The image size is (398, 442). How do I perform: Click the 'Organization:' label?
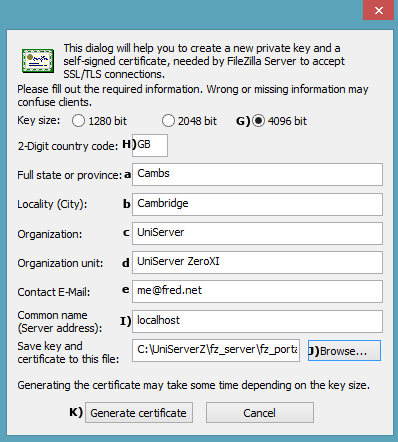point(50,234)
